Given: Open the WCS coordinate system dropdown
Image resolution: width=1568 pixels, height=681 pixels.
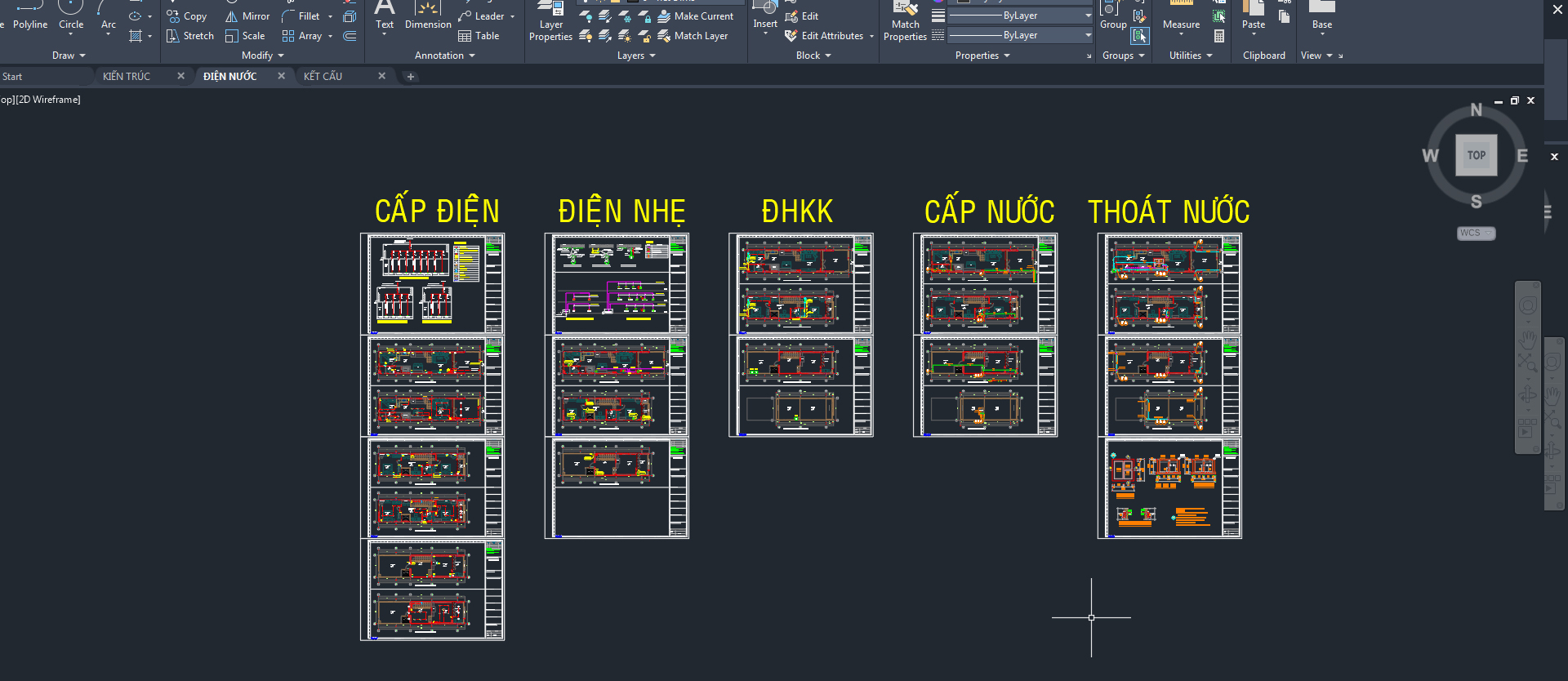Looking at the screenshot, I should 1476,234.
